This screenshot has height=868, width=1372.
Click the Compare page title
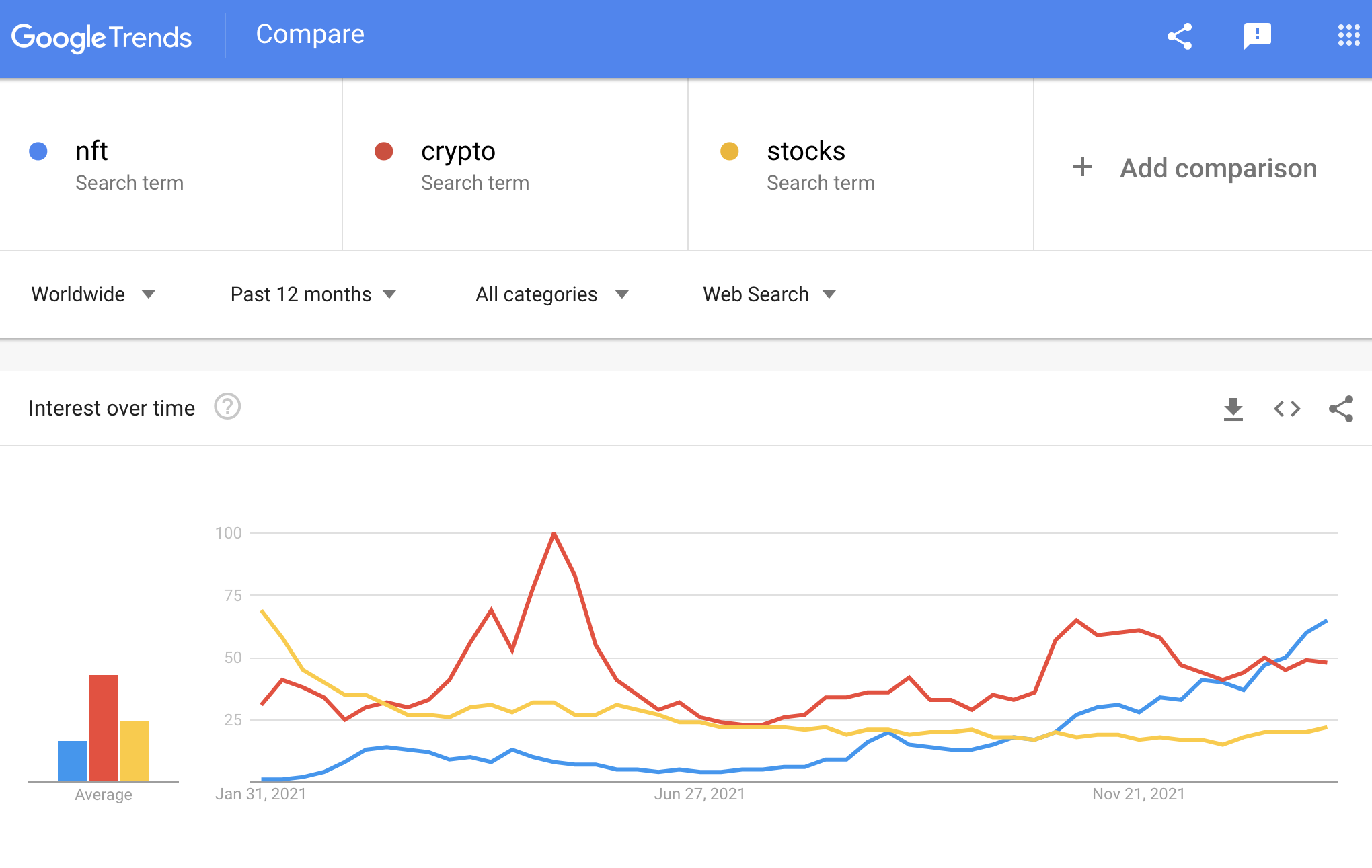tap(310, 34)
